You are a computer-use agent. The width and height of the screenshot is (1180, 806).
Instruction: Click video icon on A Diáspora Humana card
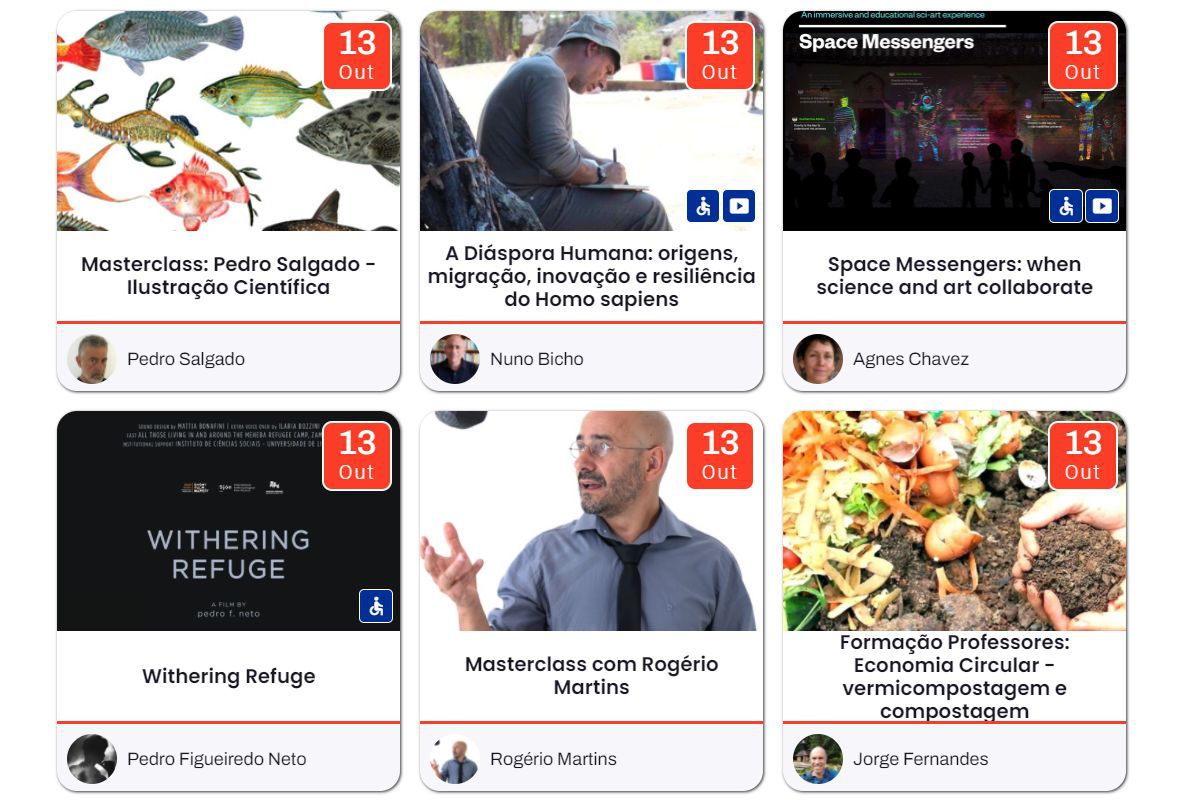739,206
